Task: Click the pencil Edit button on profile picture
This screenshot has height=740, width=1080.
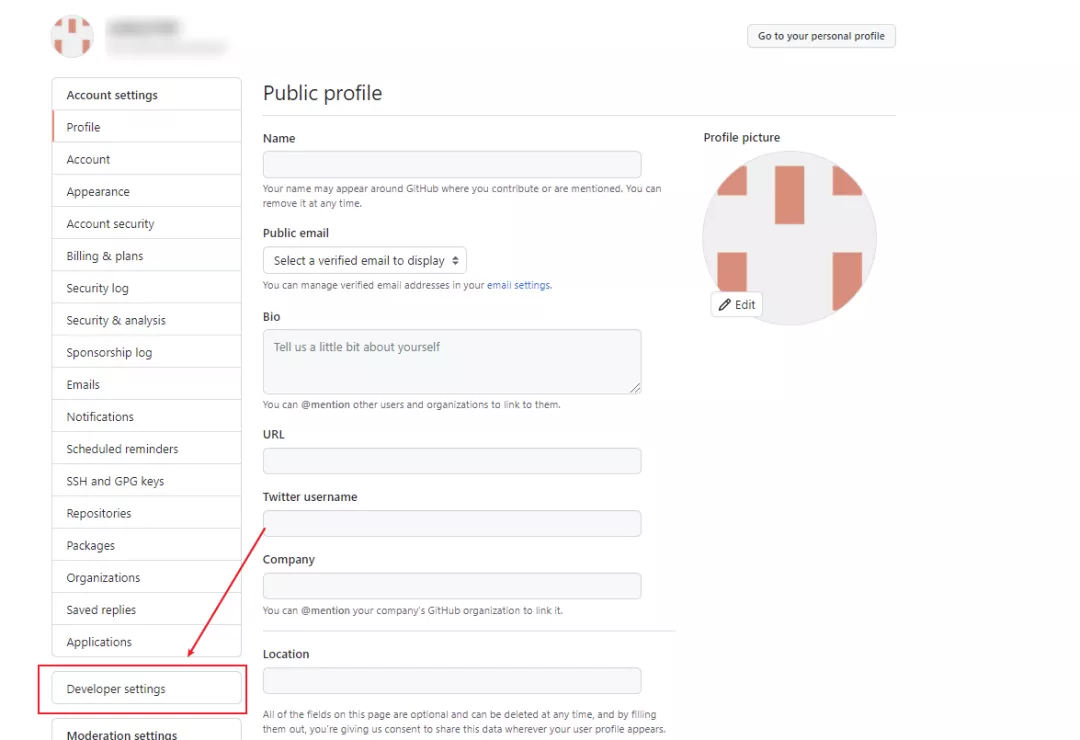Action: click(737, 305)
